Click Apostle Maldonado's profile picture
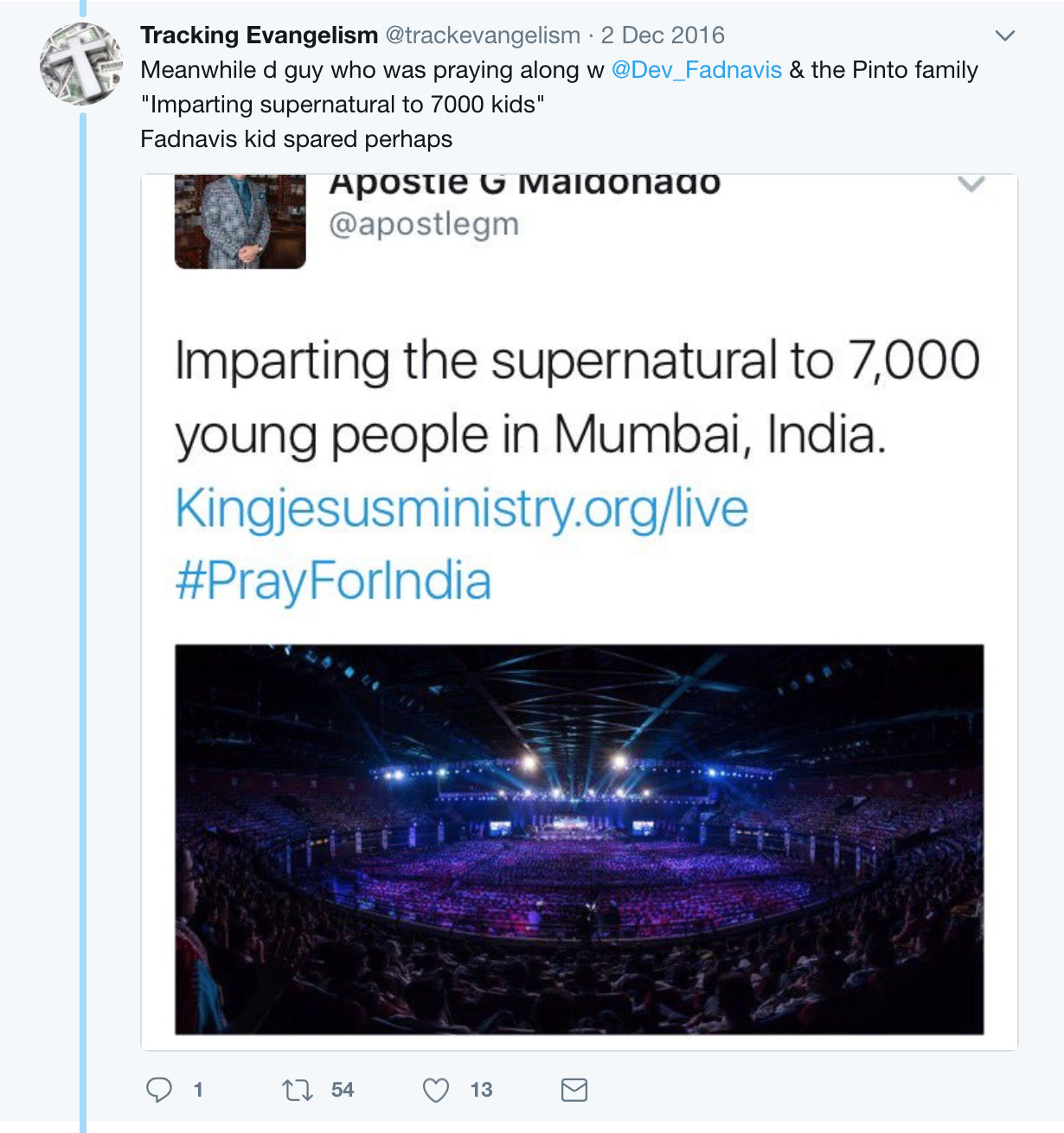 click(240, 221)
